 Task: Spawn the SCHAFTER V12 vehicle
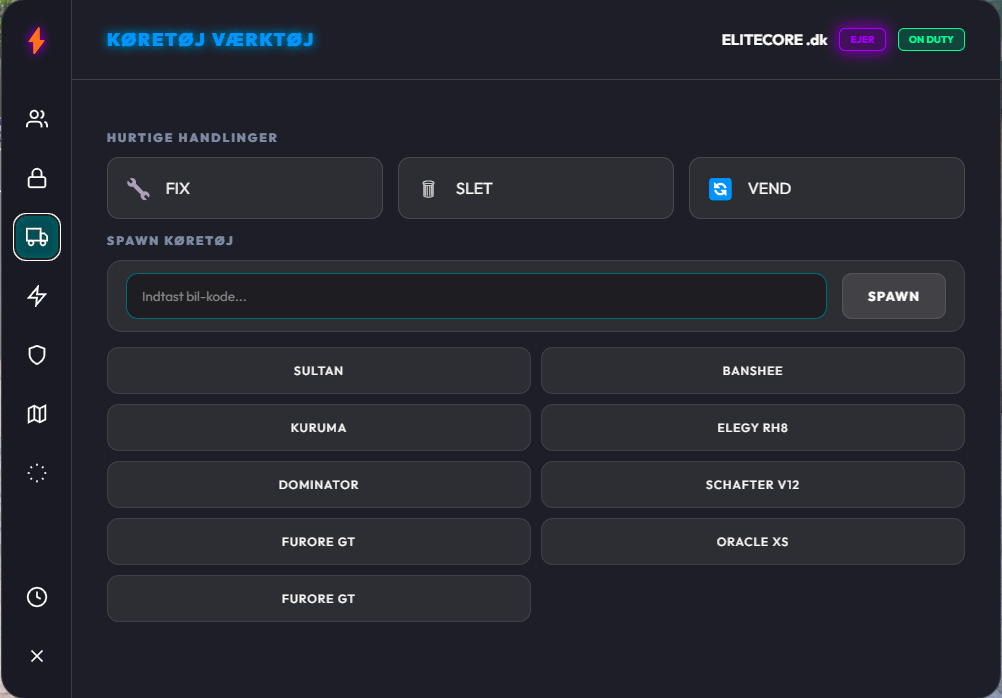752,485
